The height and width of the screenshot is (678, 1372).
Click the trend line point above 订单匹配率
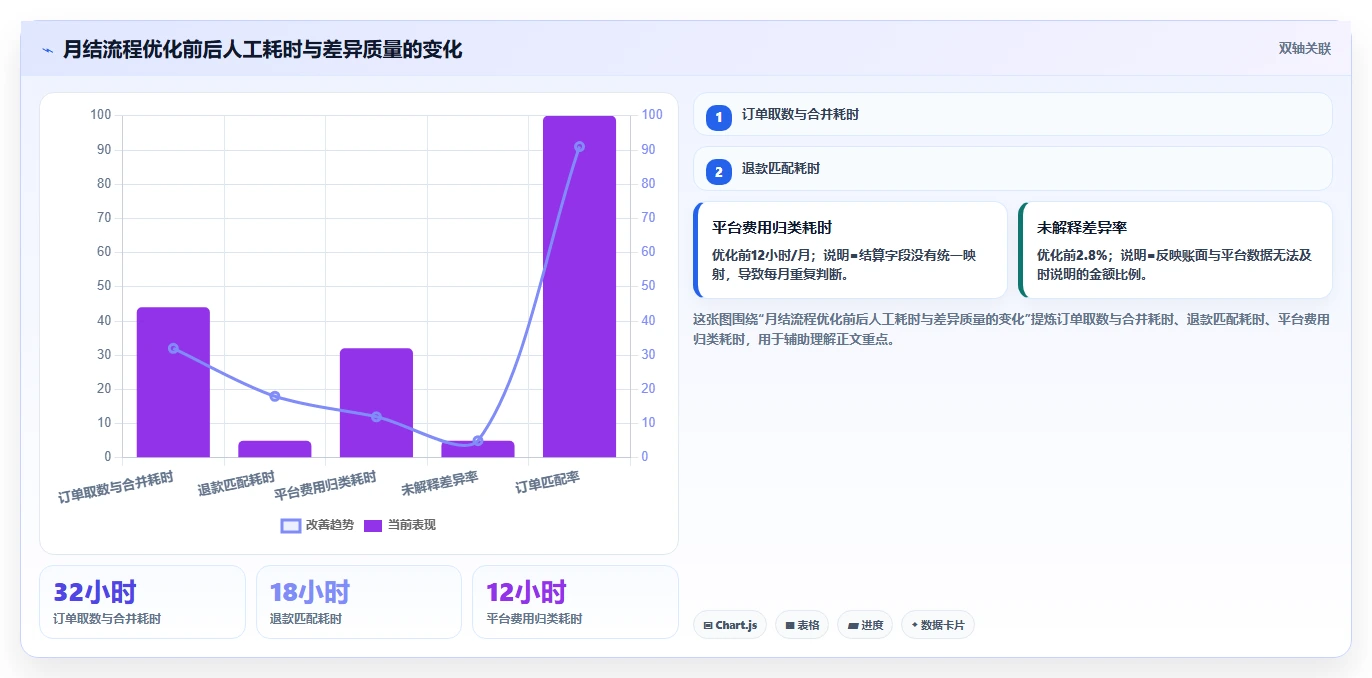[579, 147]
